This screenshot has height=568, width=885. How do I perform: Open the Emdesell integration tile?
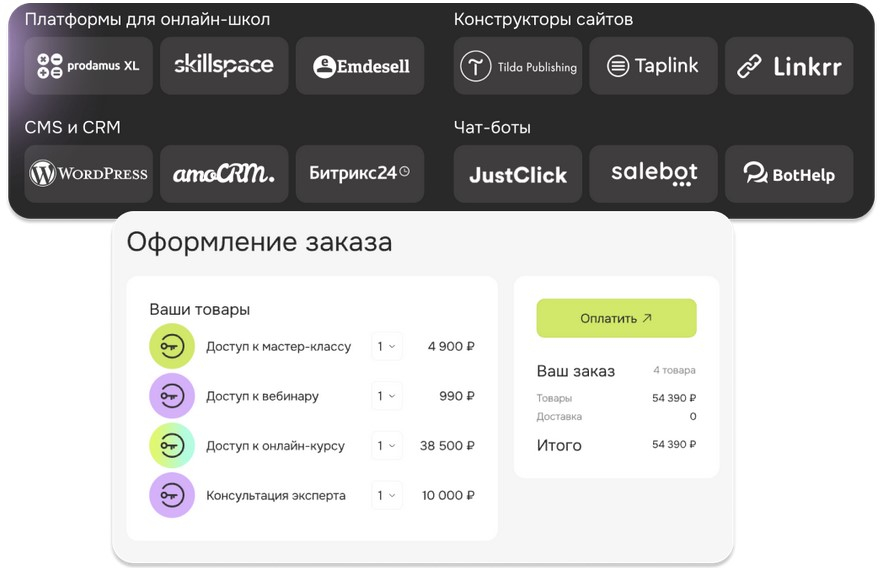point(360,66)
